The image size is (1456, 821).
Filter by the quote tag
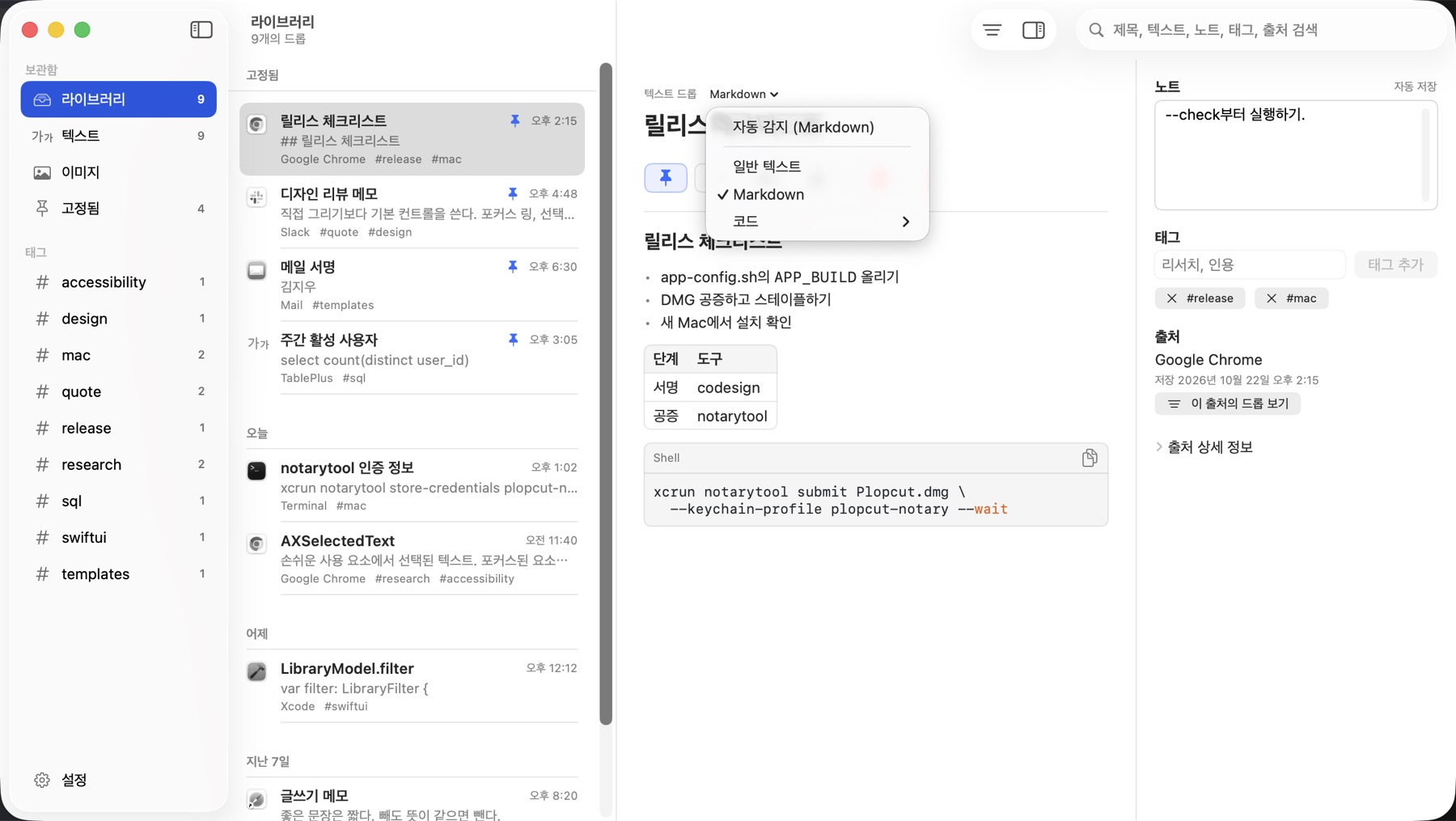pyautogui.click(x=119, y=391)
